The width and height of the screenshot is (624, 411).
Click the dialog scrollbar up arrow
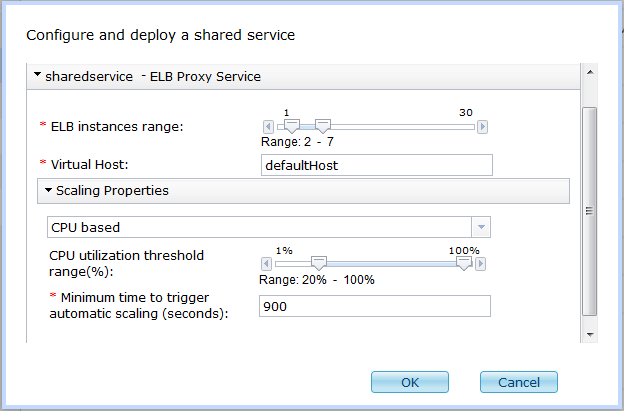(590, 72)
